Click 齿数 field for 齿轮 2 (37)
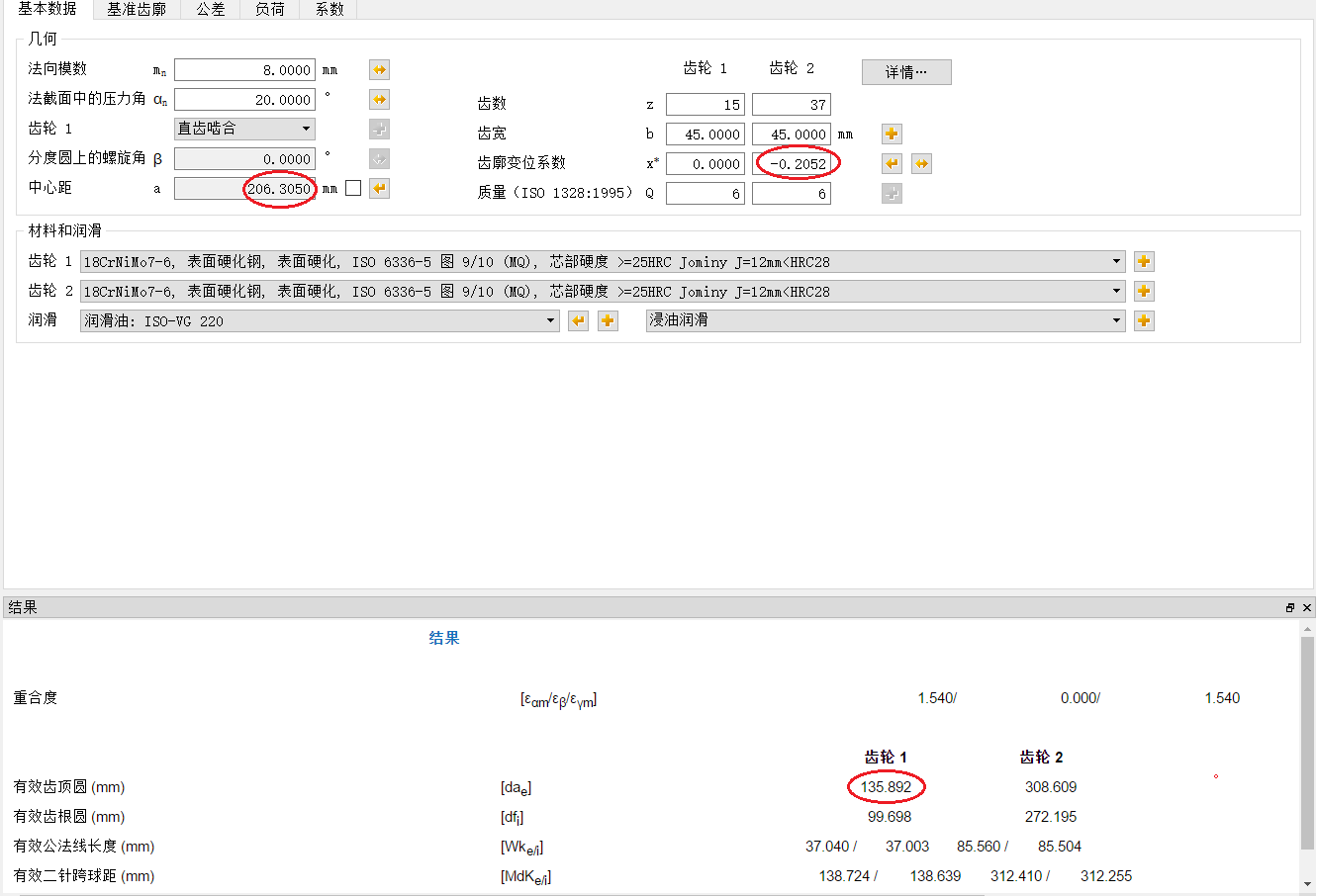The width and height of the screenshot is (1317, 896). pyautogui.click(x=792, y=105)
